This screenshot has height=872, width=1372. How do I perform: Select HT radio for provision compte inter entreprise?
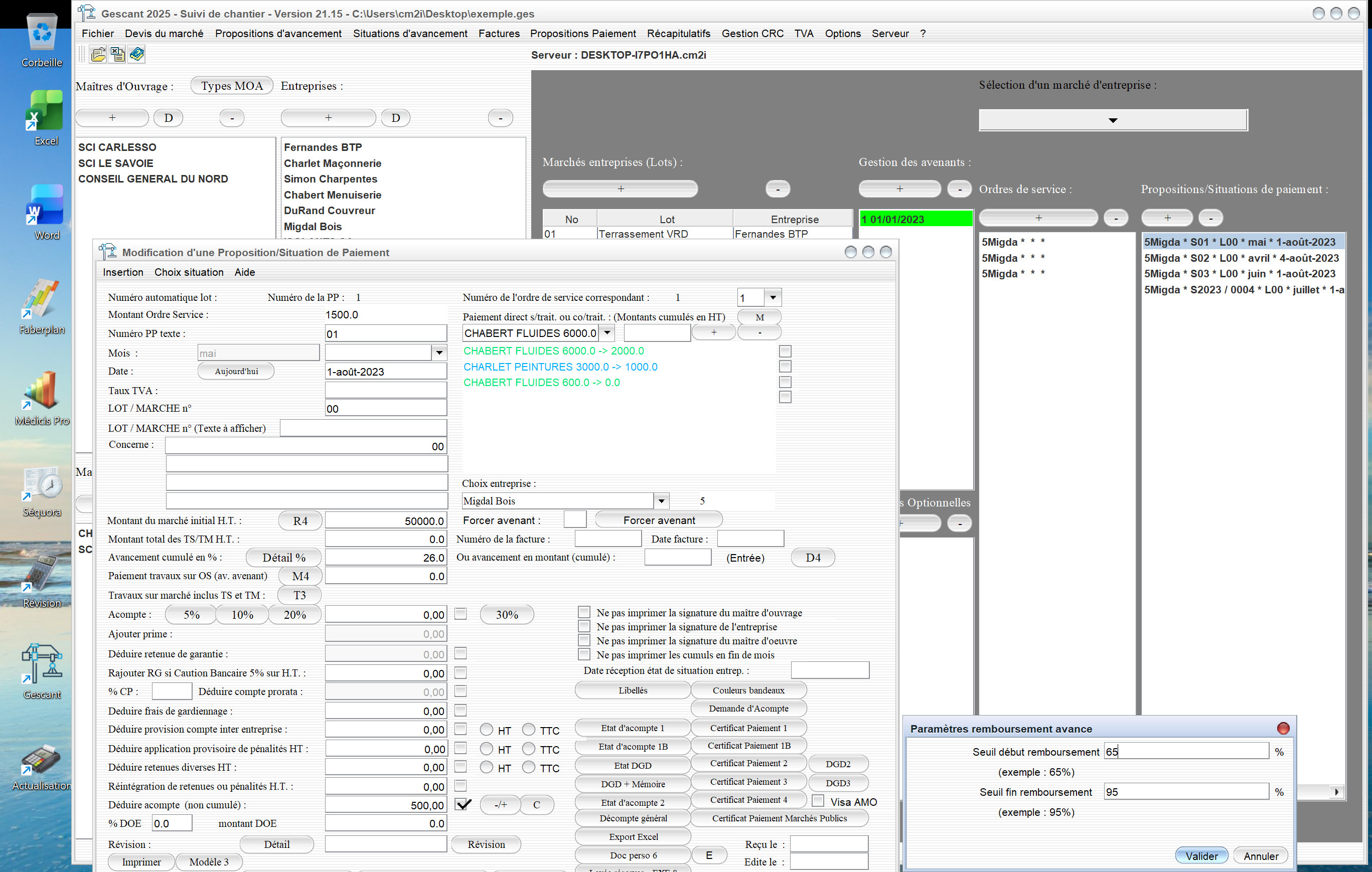tap(486, 730)
